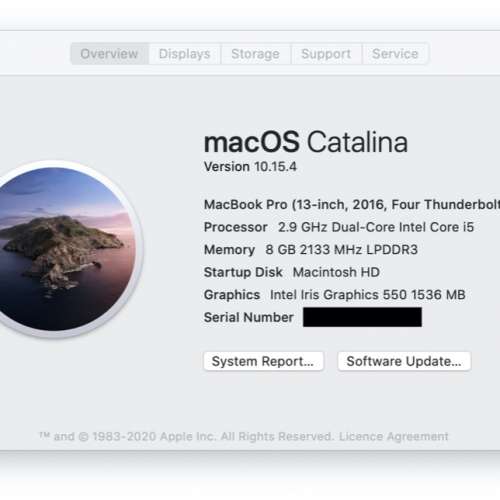This screenshot has height=500, width=500.
Task: Open the Storage tab
Action: tap(255, 54)
